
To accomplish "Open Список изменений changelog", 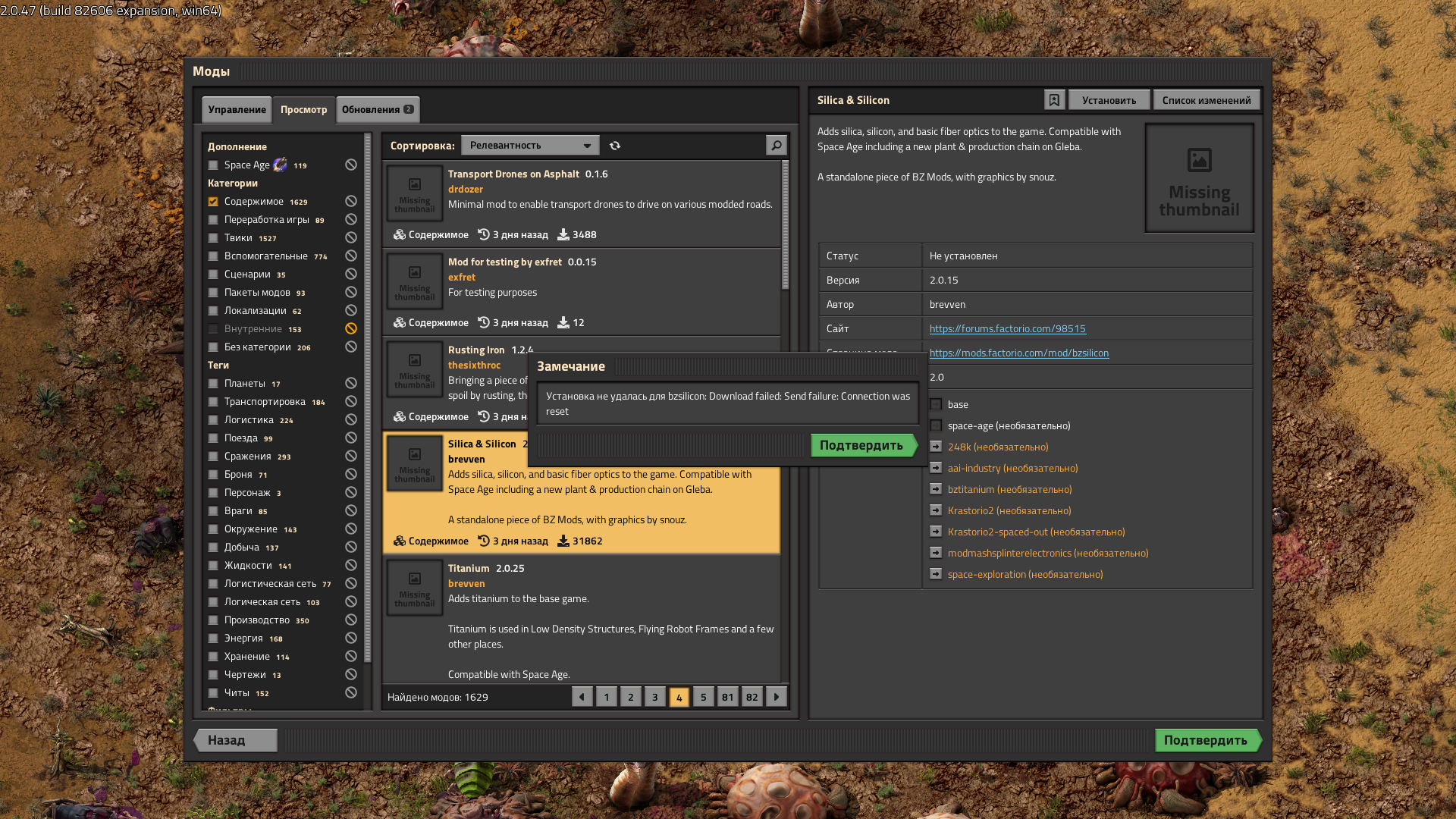I will point(1207,100).
